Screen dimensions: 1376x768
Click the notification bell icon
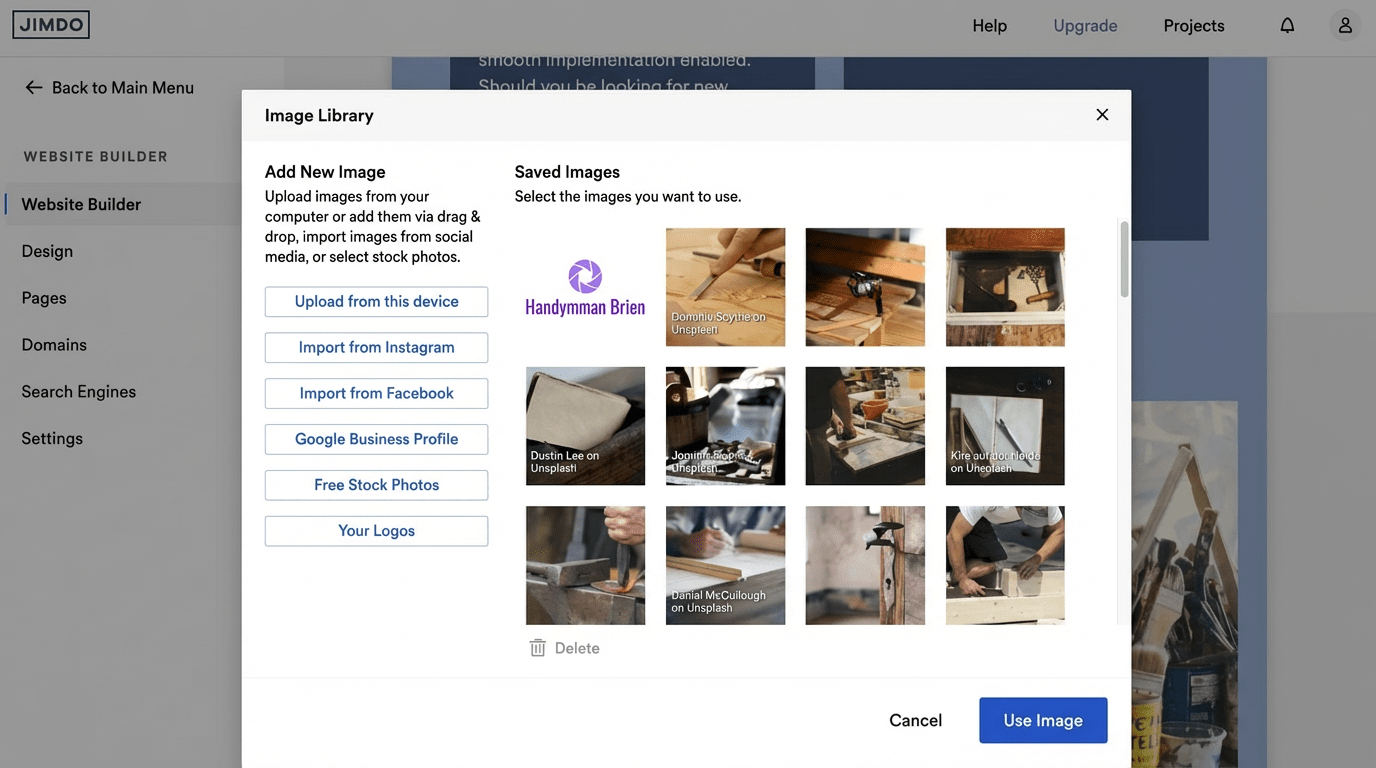coord(1287,26)
